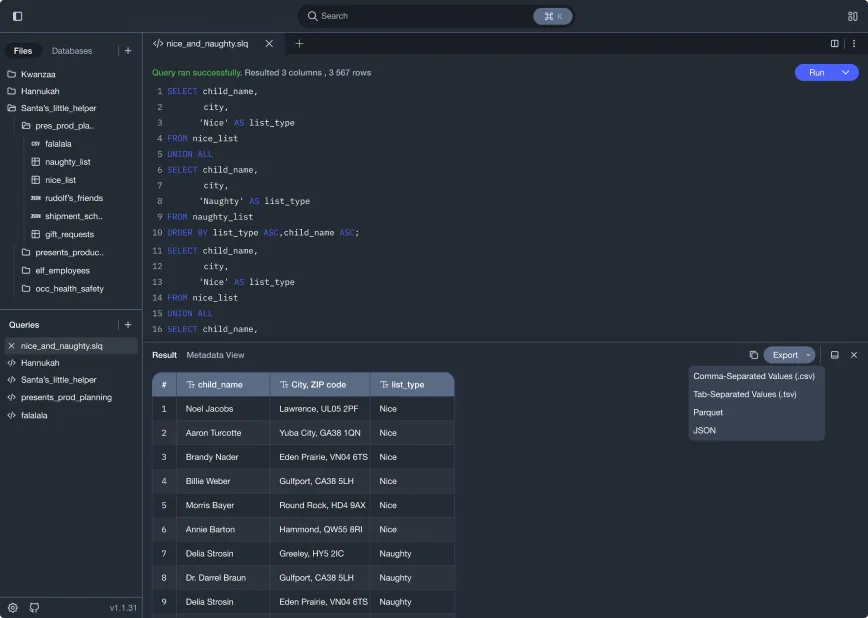The image size is (868, 618).
Task: Click the Kwanzaa folder icon
Action: click(x=12, y=74)
